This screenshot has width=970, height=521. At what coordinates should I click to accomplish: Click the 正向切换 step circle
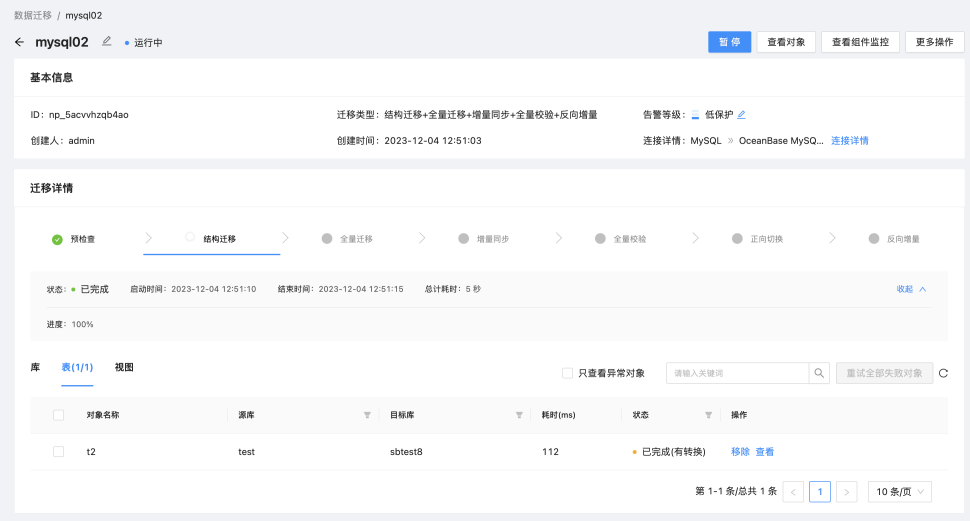click(x=737, y=239)
